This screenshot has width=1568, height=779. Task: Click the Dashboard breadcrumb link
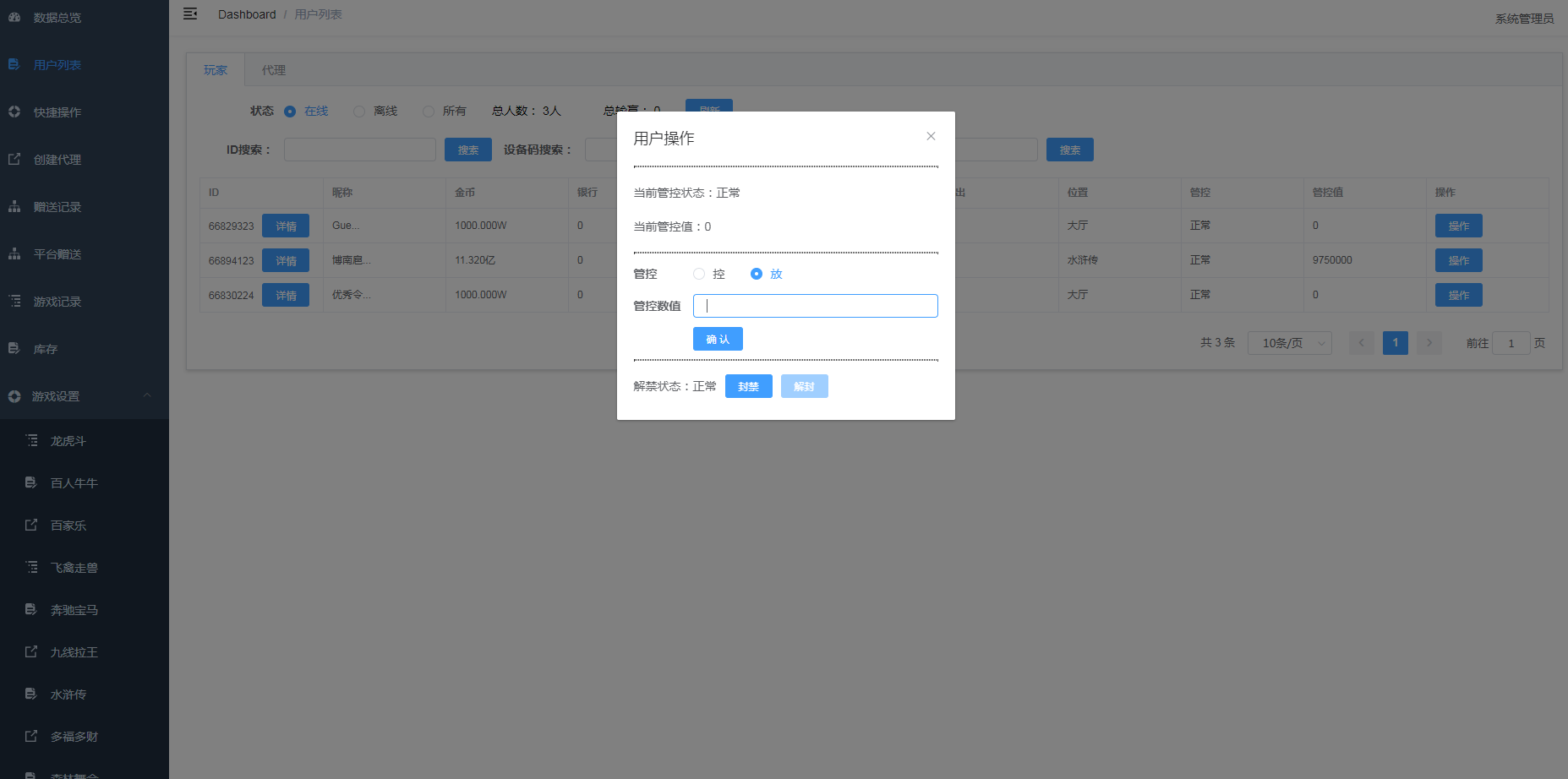click(247, 14)
